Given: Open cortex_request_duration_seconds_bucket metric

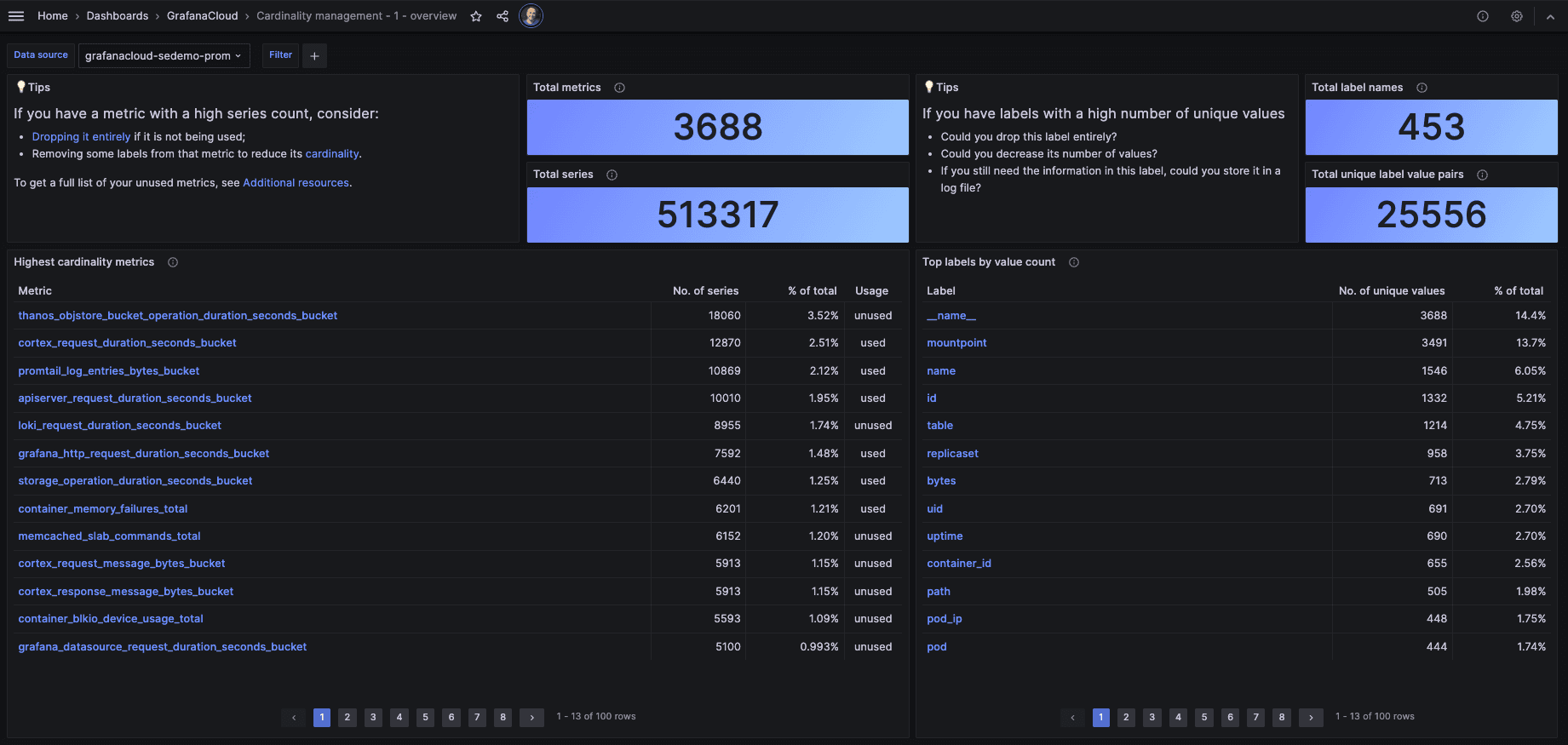Looking at the screenshot, I should [127, 343].
